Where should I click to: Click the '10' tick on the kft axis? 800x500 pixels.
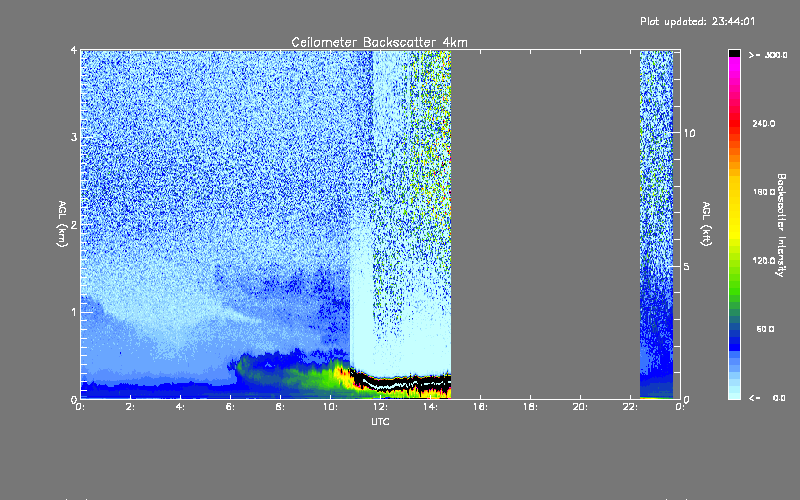point(689,133)
